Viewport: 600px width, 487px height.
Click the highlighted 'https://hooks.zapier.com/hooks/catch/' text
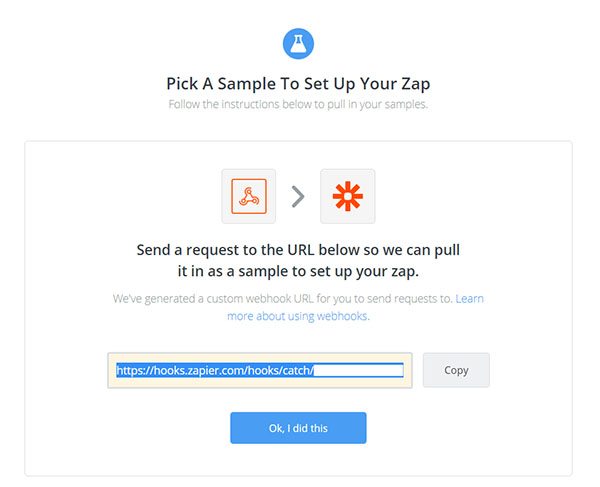[215, 370]
